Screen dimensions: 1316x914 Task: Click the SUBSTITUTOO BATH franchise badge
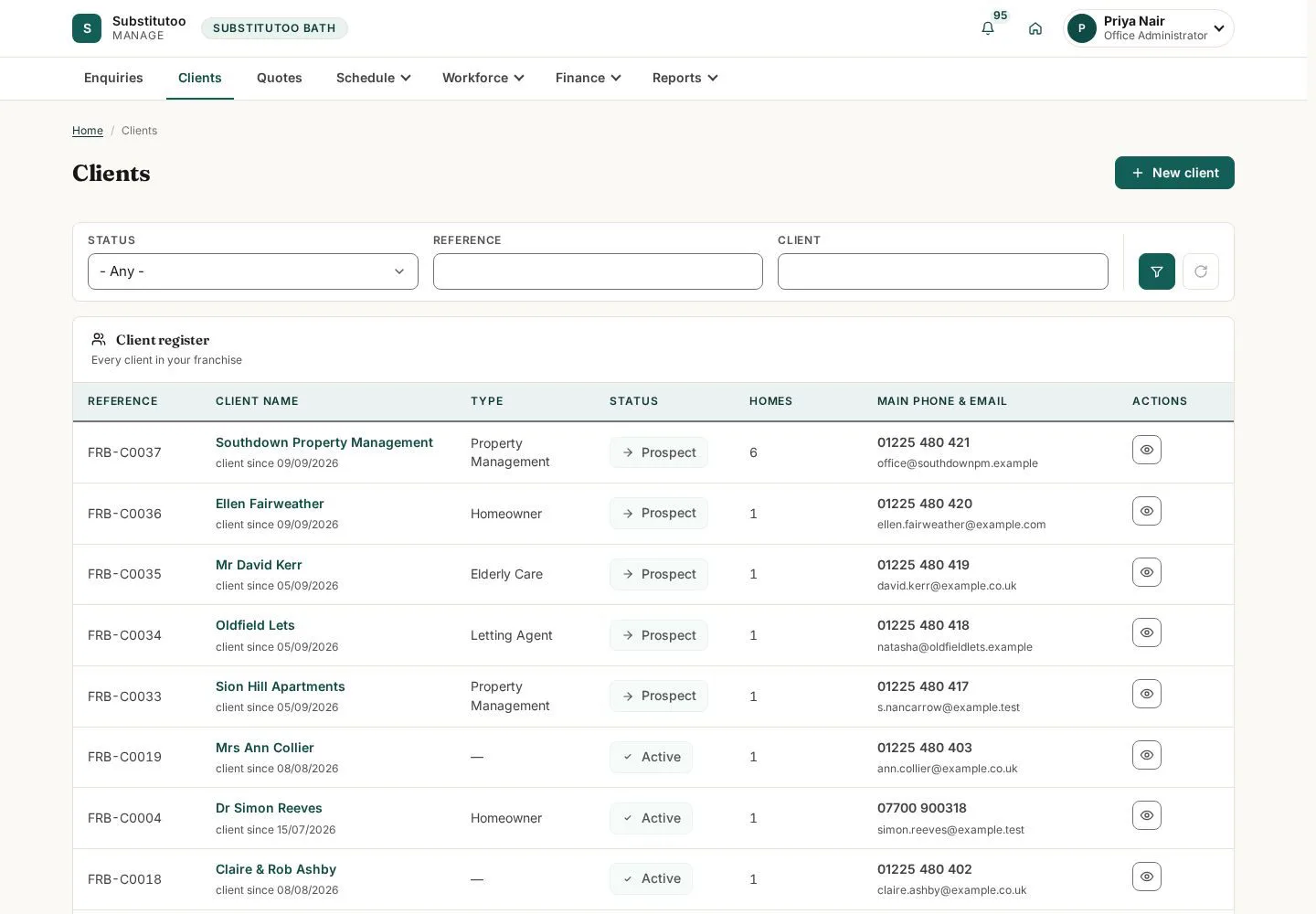[x=274, y=28]
